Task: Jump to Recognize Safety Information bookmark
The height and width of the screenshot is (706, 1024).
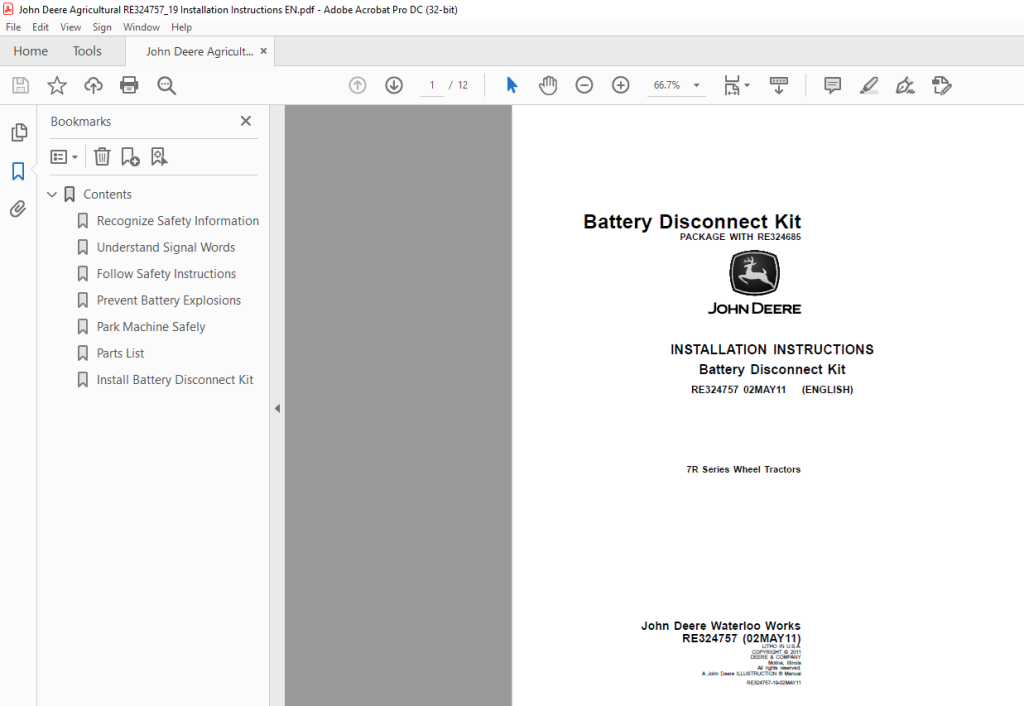Action: 178,221
